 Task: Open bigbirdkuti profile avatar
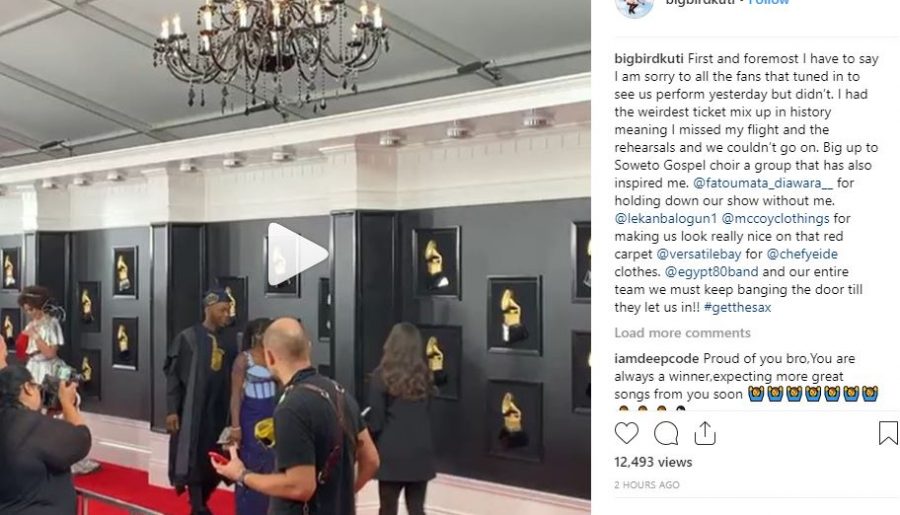click(634, 6)
